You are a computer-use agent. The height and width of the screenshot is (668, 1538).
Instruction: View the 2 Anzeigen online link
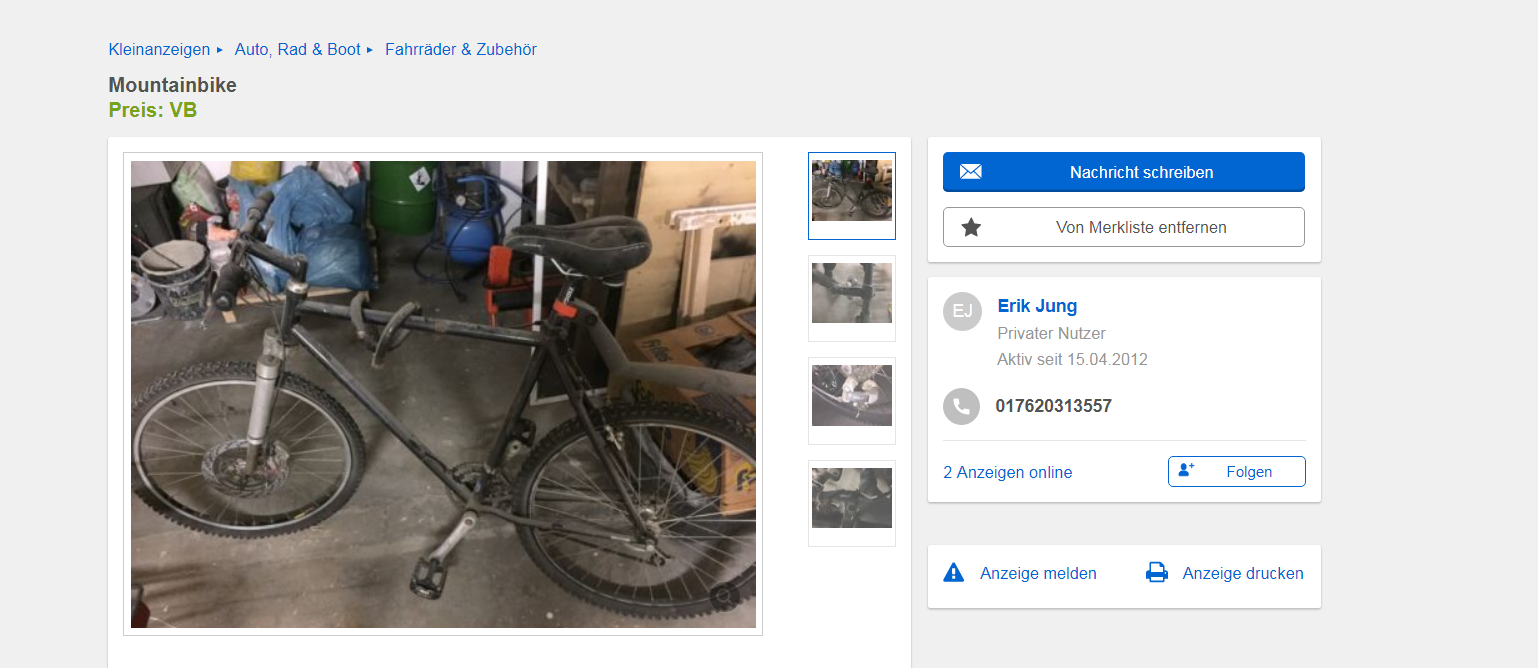[1008, 472]
